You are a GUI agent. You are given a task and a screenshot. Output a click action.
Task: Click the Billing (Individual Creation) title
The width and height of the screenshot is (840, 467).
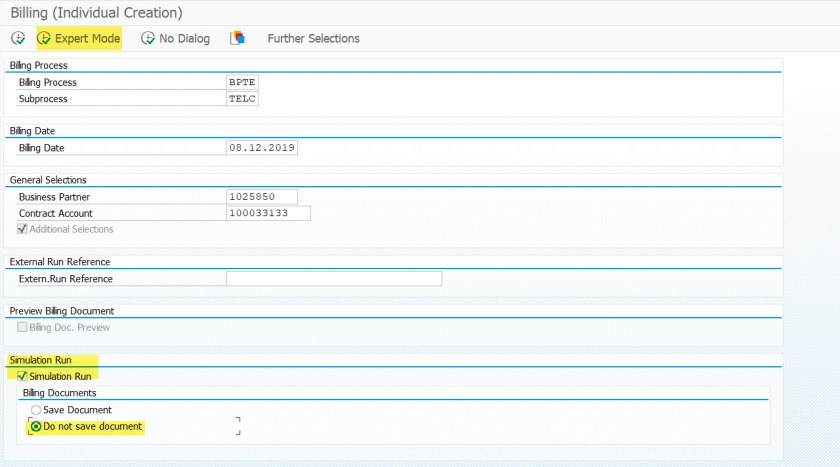[96, 12]
